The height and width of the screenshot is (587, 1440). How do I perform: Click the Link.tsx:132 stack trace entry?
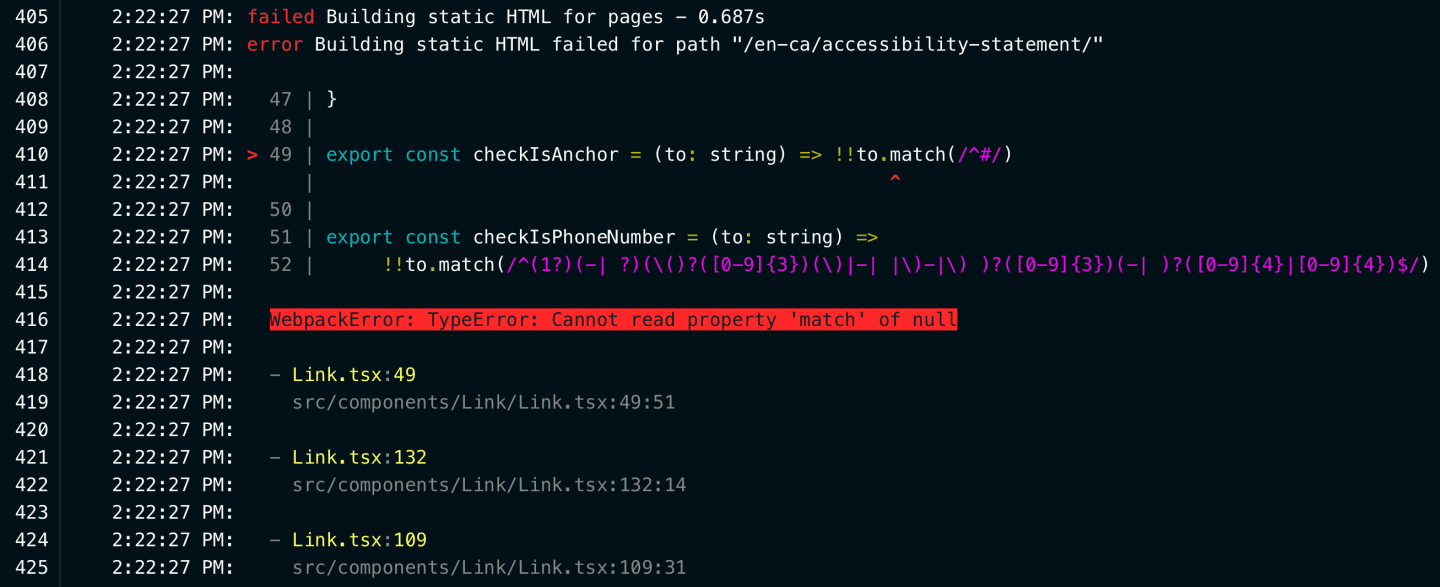click(359, 458)
